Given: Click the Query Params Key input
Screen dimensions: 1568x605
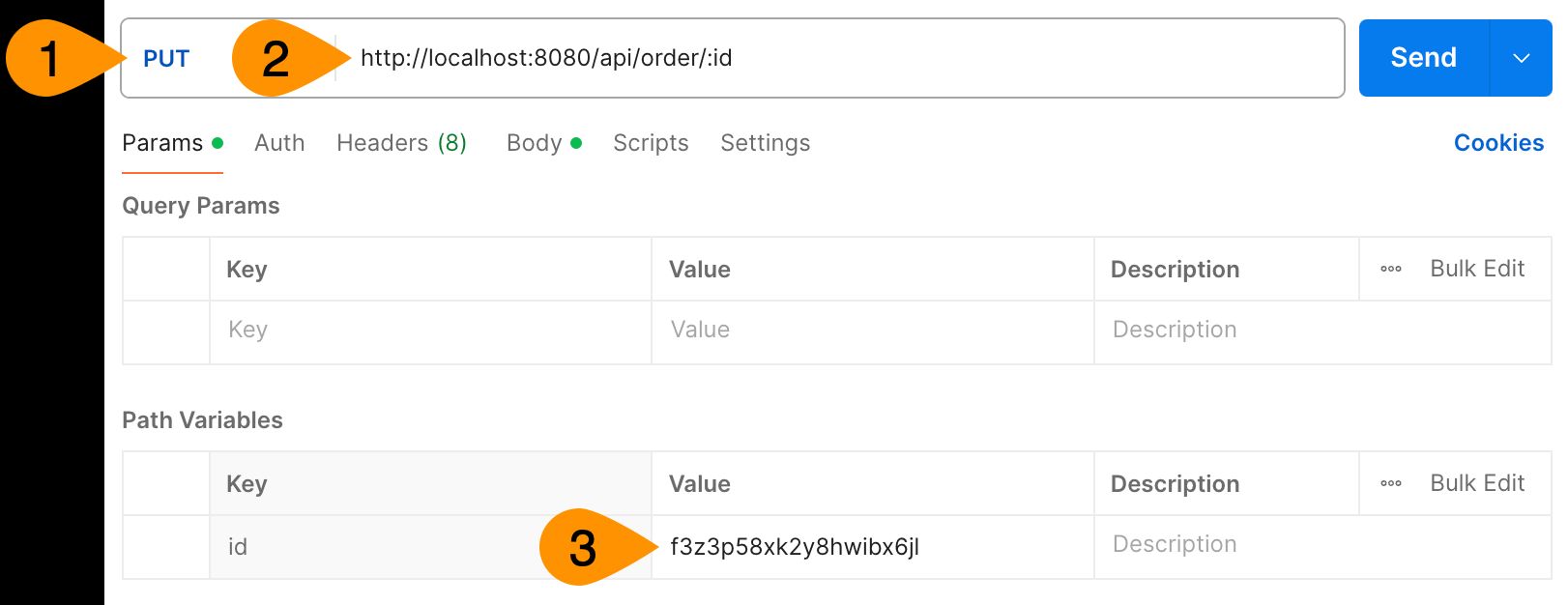Looking at the screenshot, I should [430, 331].
